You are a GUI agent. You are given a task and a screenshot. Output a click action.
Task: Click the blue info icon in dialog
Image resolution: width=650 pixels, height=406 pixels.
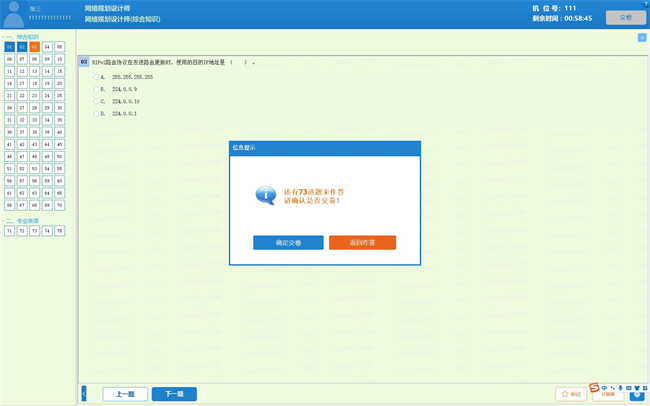click(x=265, y=195)
